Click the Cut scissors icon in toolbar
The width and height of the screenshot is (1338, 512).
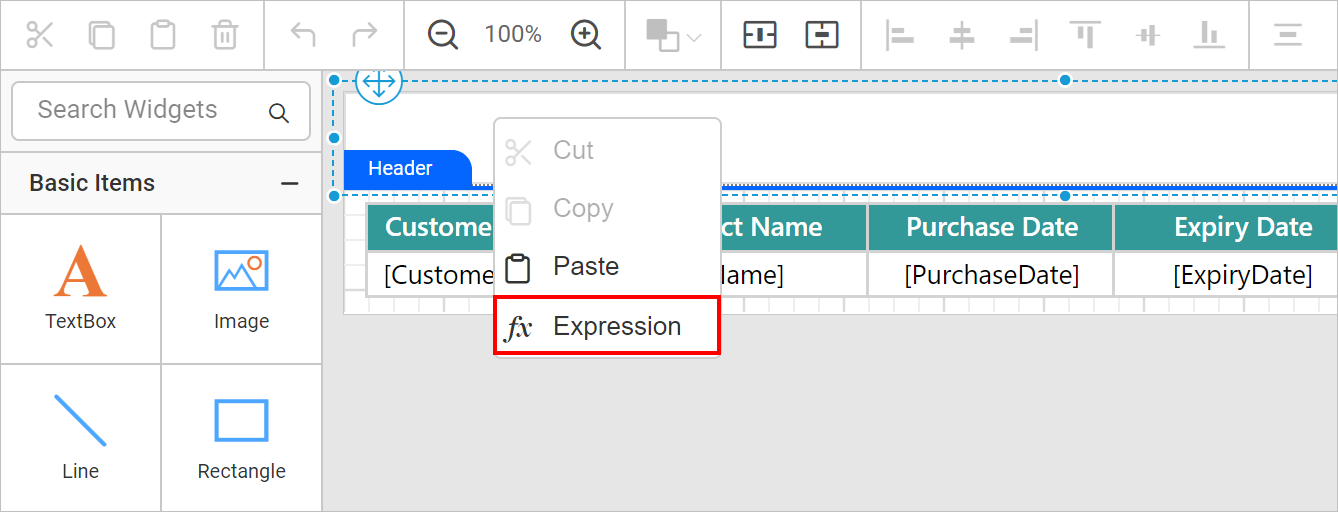click(39, 35)
